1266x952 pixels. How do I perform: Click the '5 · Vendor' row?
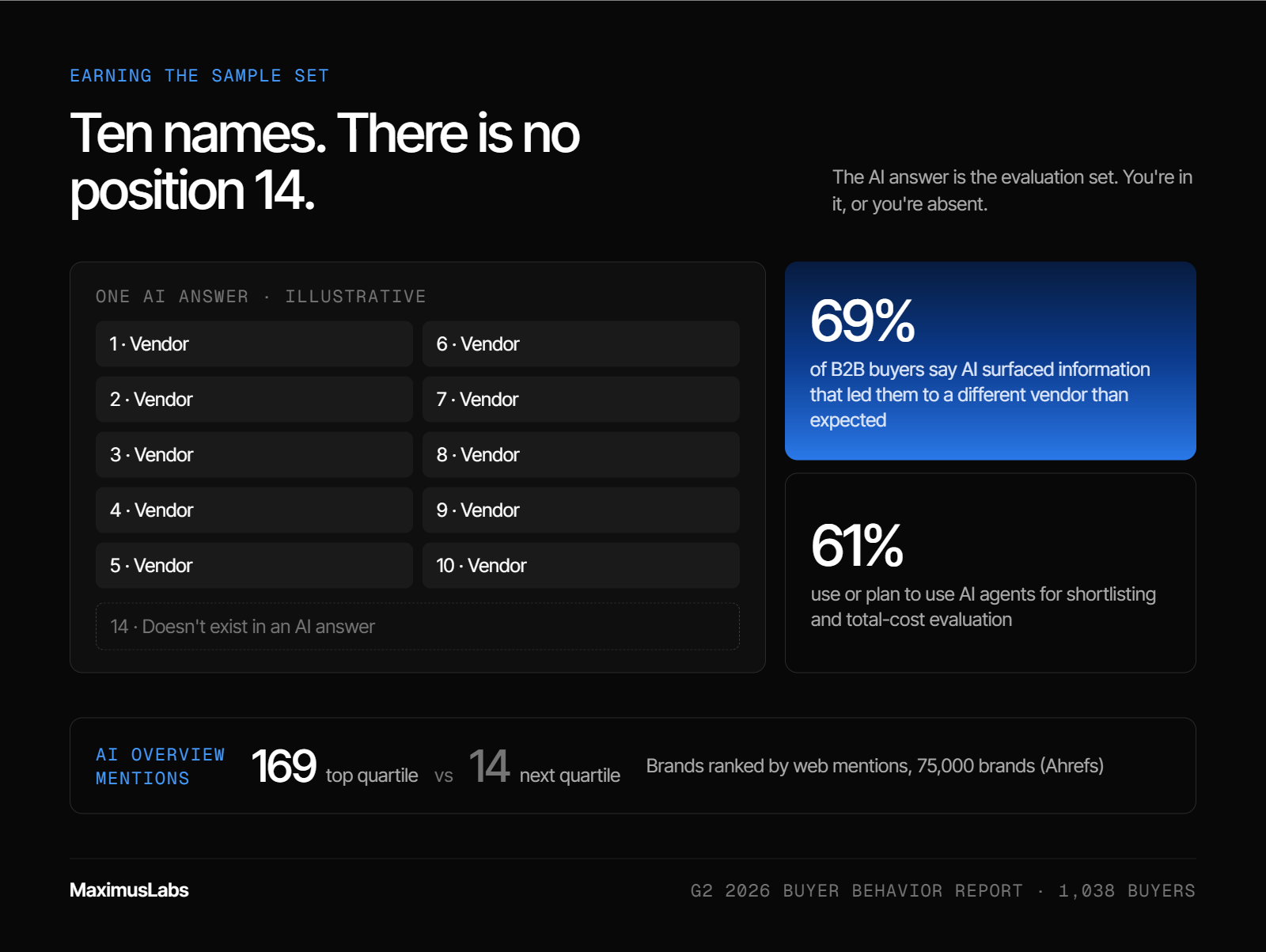click(x=254, y=565)
